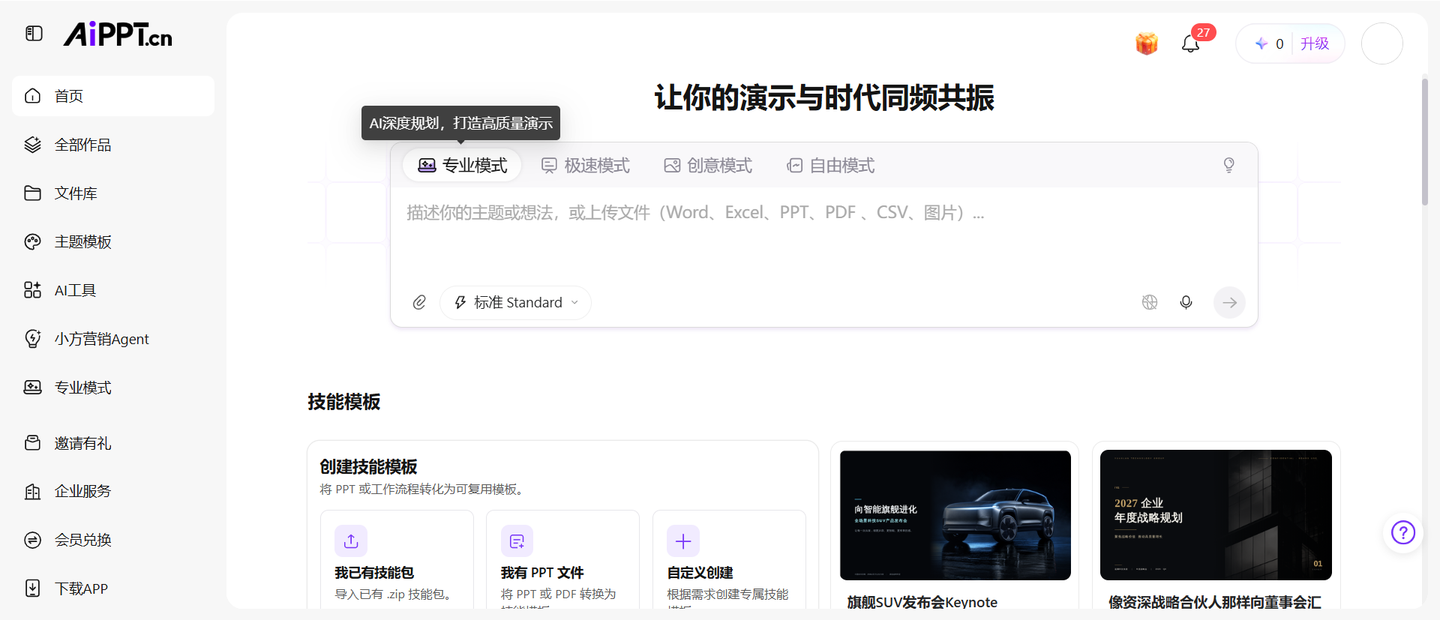The image size is (1440, 620).
Task: Select the 专业模式 tab in input box
Action: pos(462,166)
